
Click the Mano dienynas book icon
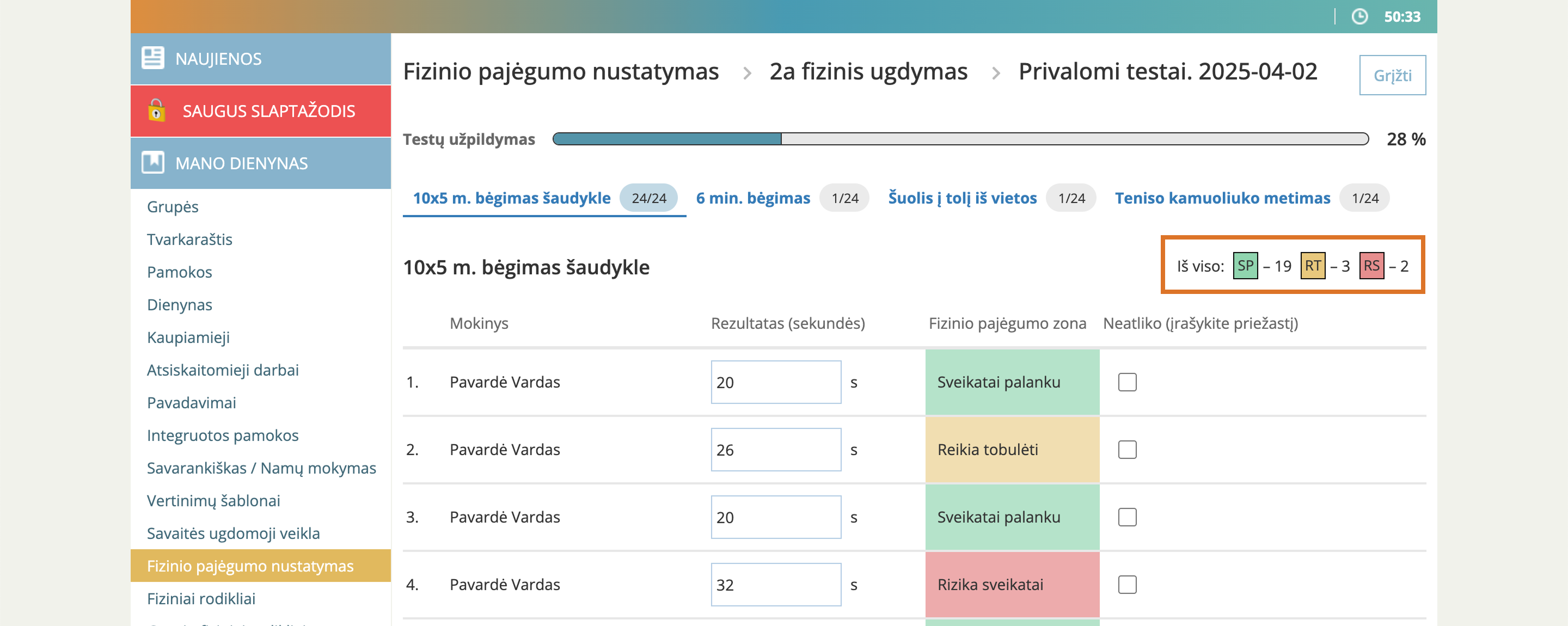[152, 162]
